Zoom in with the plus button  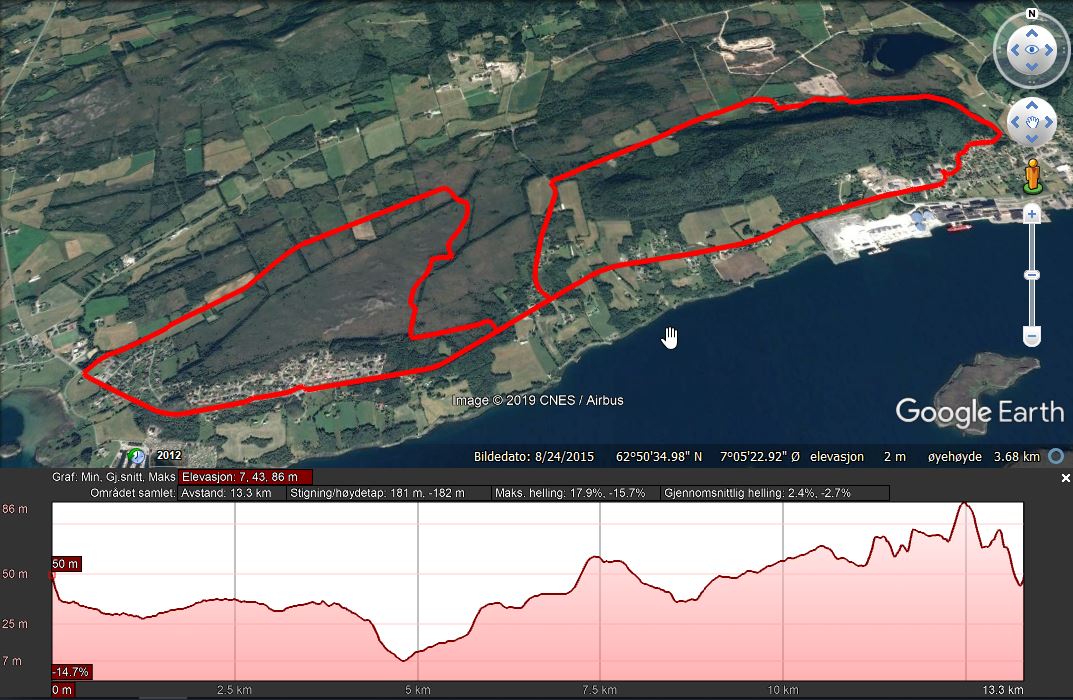click(x=1032, y=215)
